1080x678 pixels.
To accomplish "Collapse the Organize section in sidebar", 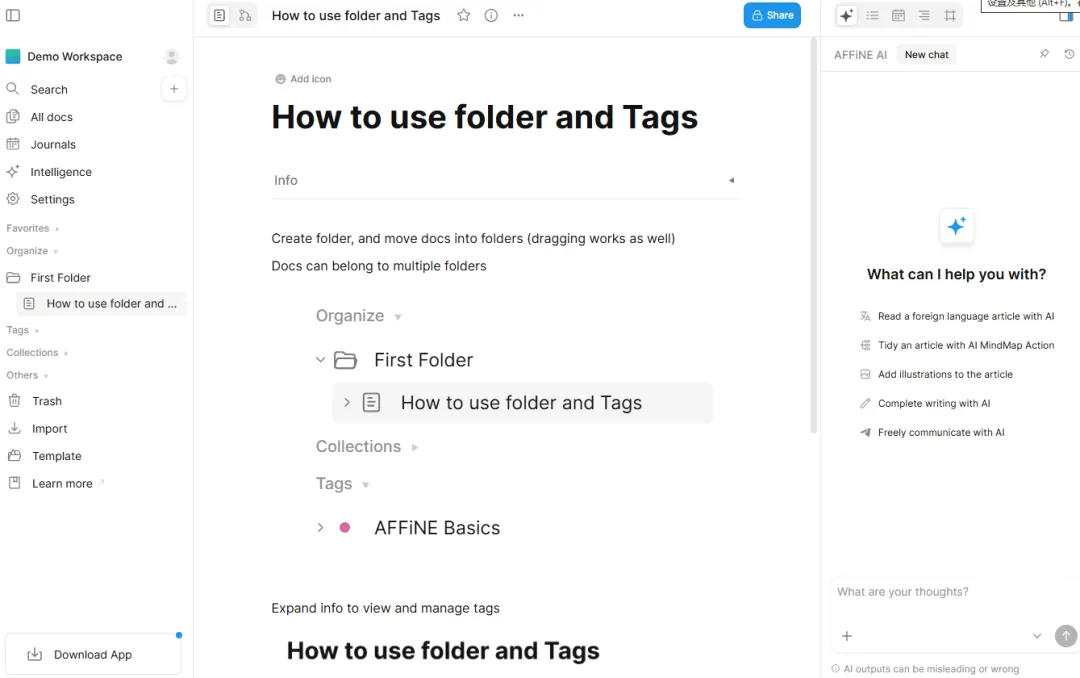I will (32, 251).
